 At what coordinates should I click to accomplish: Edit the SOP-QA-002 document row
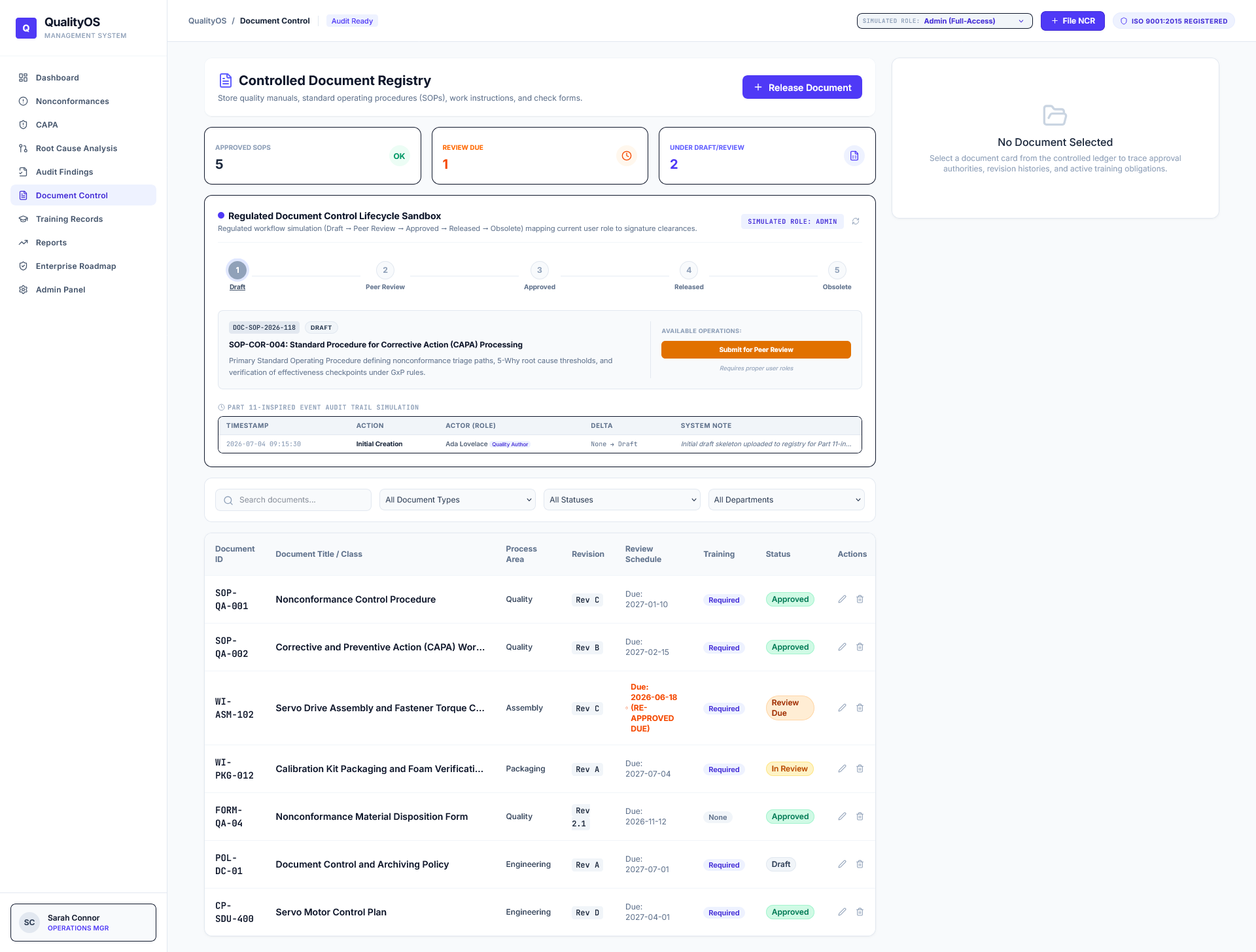(843, 647)
